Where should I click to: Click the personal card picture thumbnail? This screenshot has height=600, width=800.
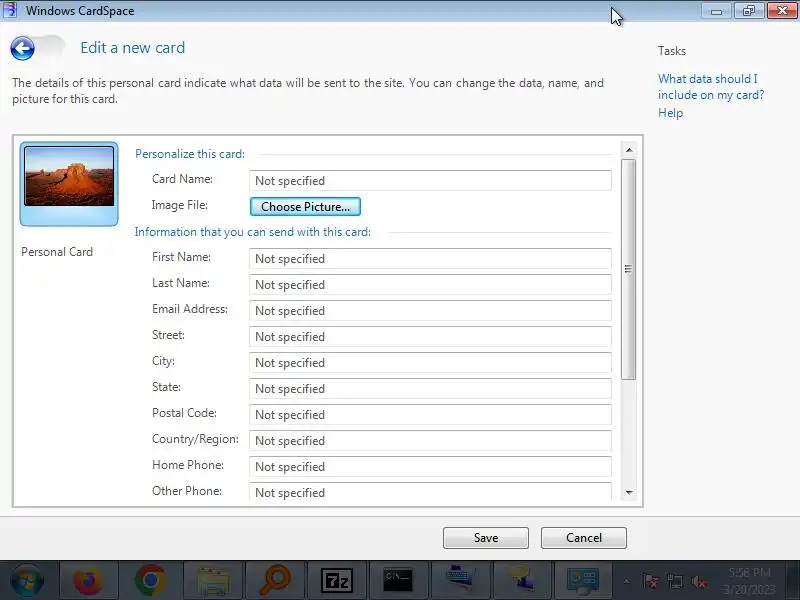point(69,184)
